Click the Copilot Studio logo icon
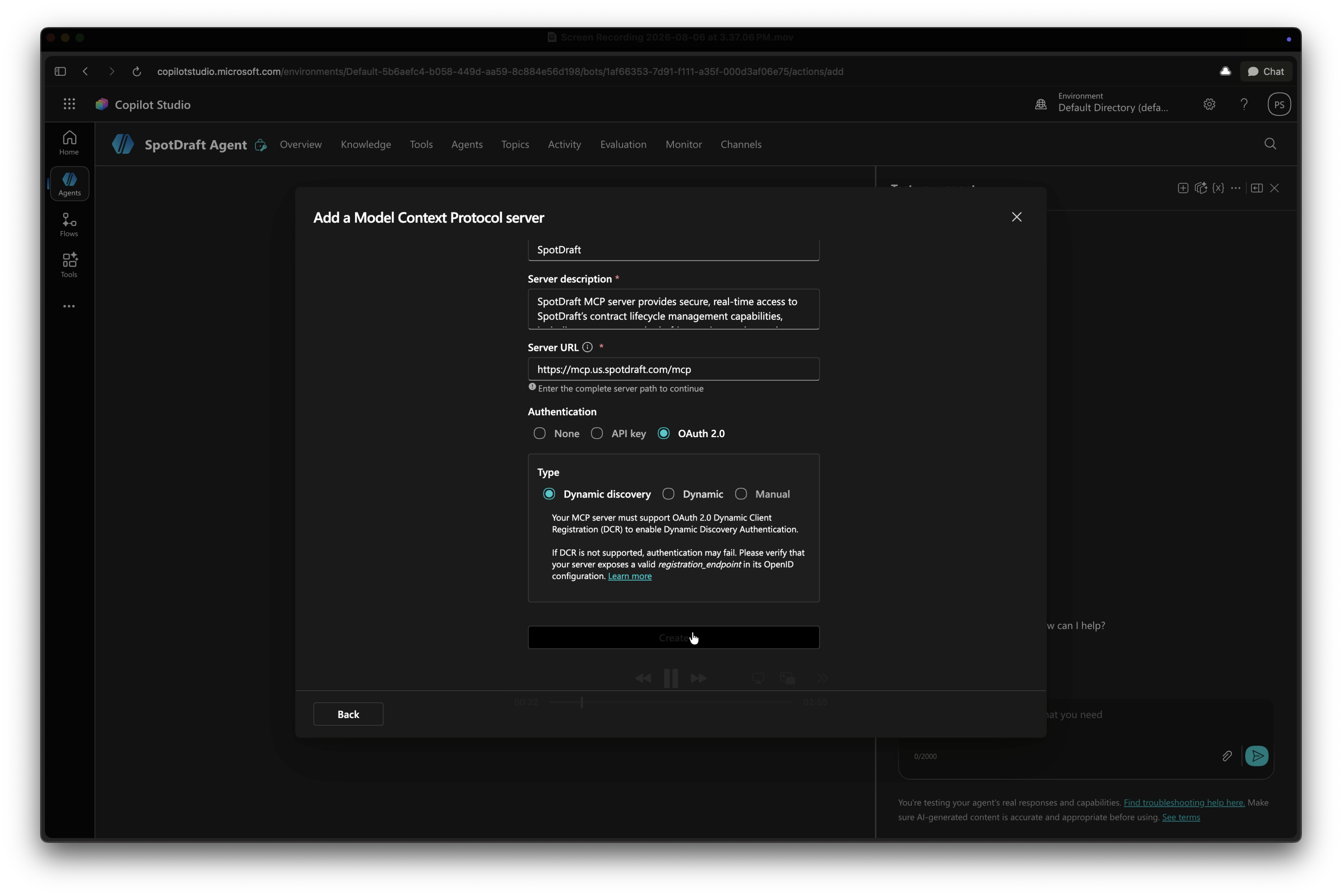 (102, 104)
